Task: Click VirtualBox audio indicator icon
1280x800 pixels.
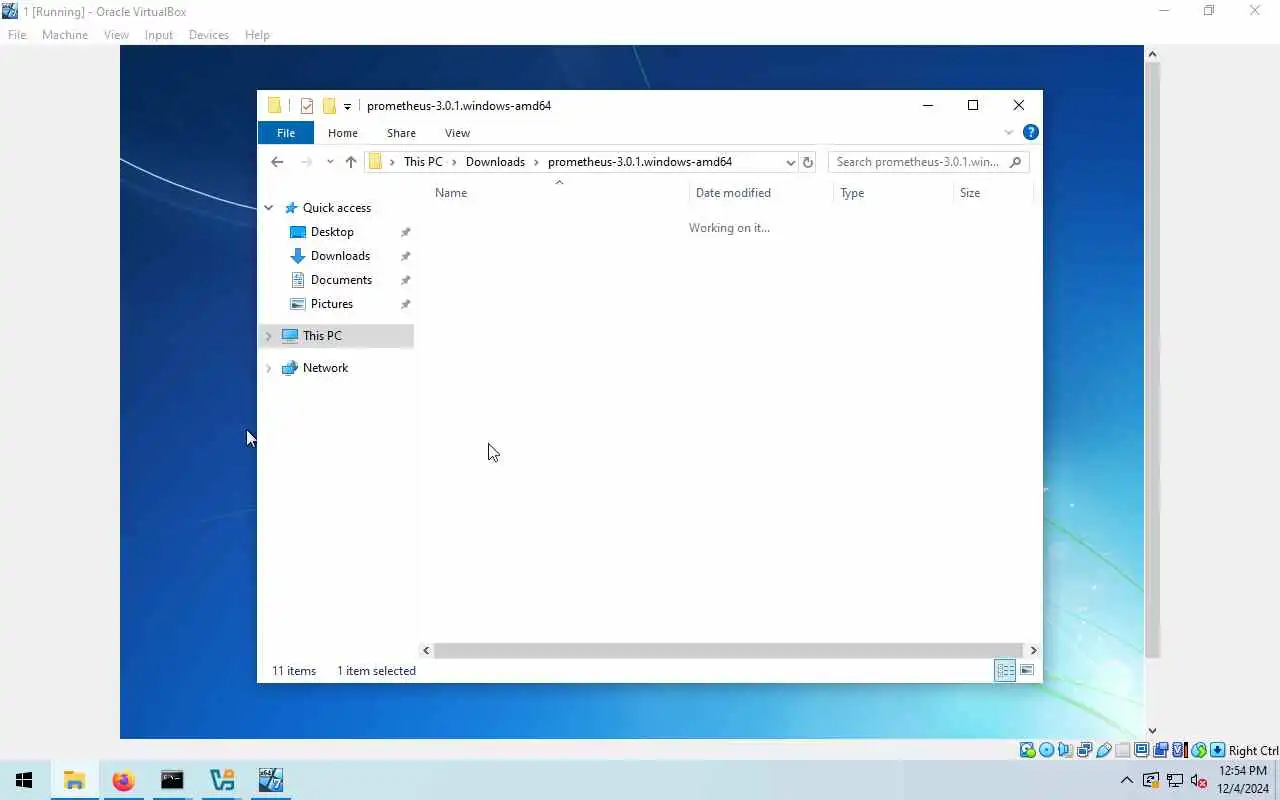Action: (1066, 750)
